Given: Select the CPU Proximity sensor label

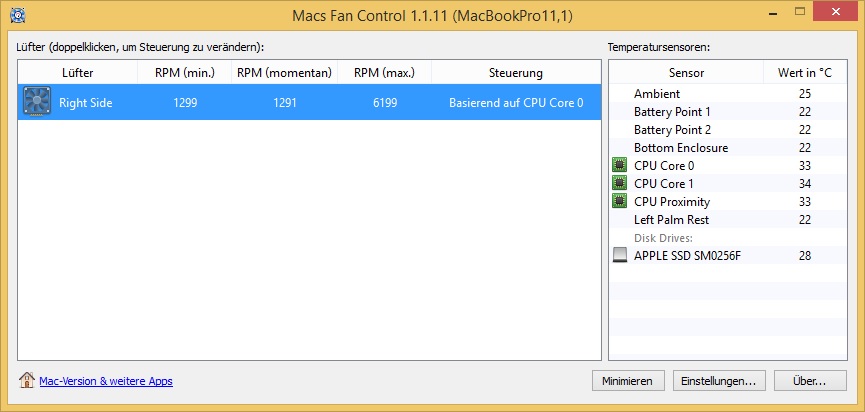Looking at the screenshot, I should pos(672,202).
